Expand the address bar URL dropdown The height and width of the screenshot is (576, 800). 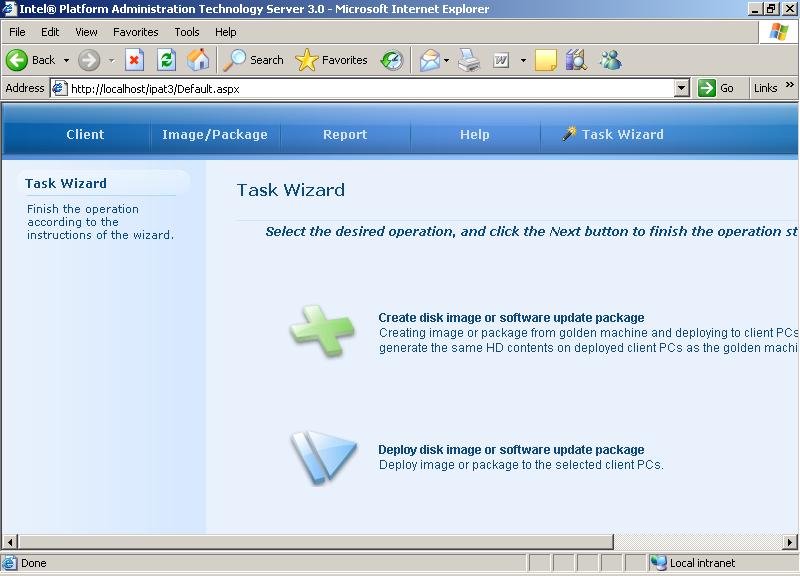(682, 88)
